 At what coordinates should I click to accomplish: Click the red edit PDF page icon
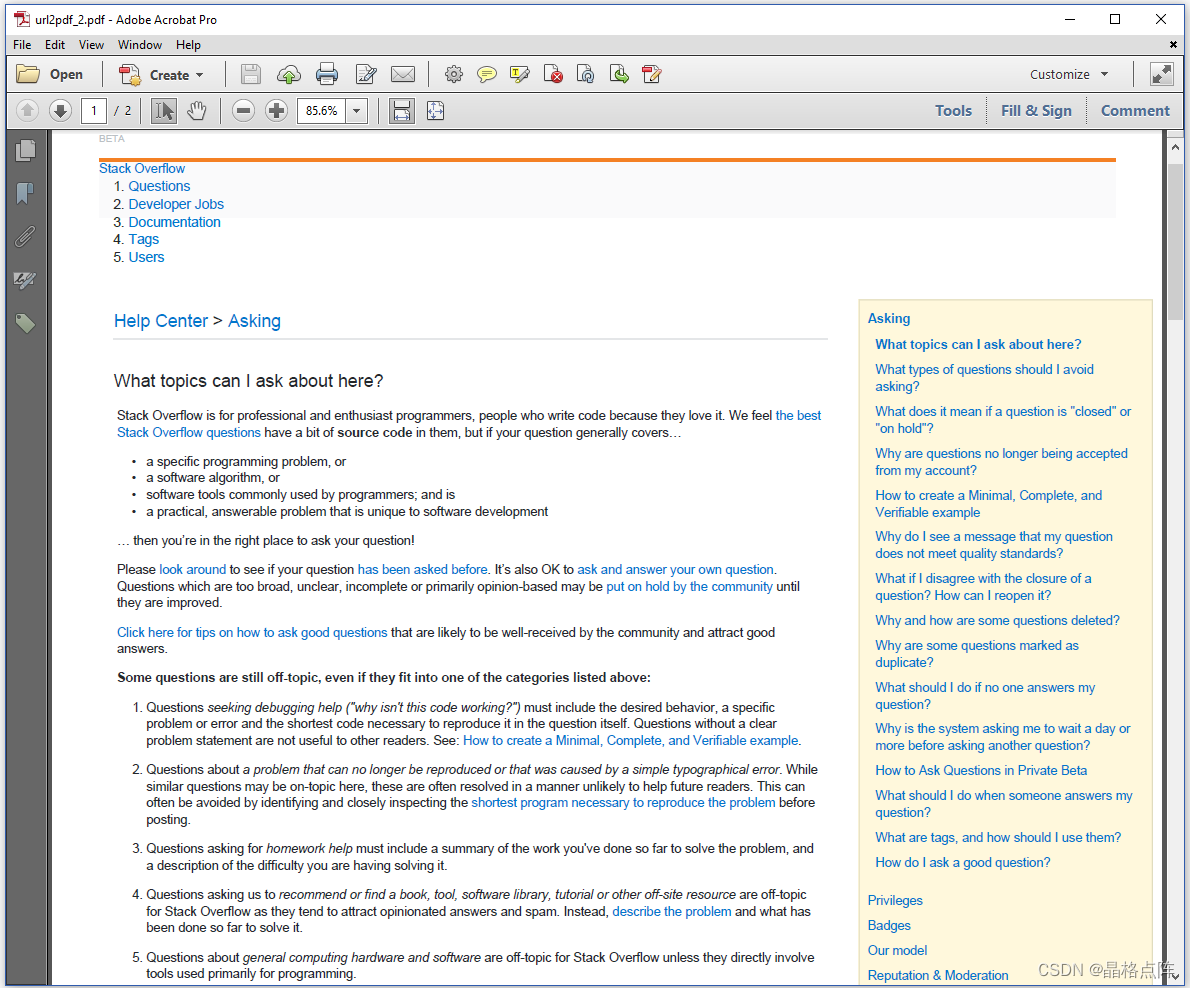[652, 74]
